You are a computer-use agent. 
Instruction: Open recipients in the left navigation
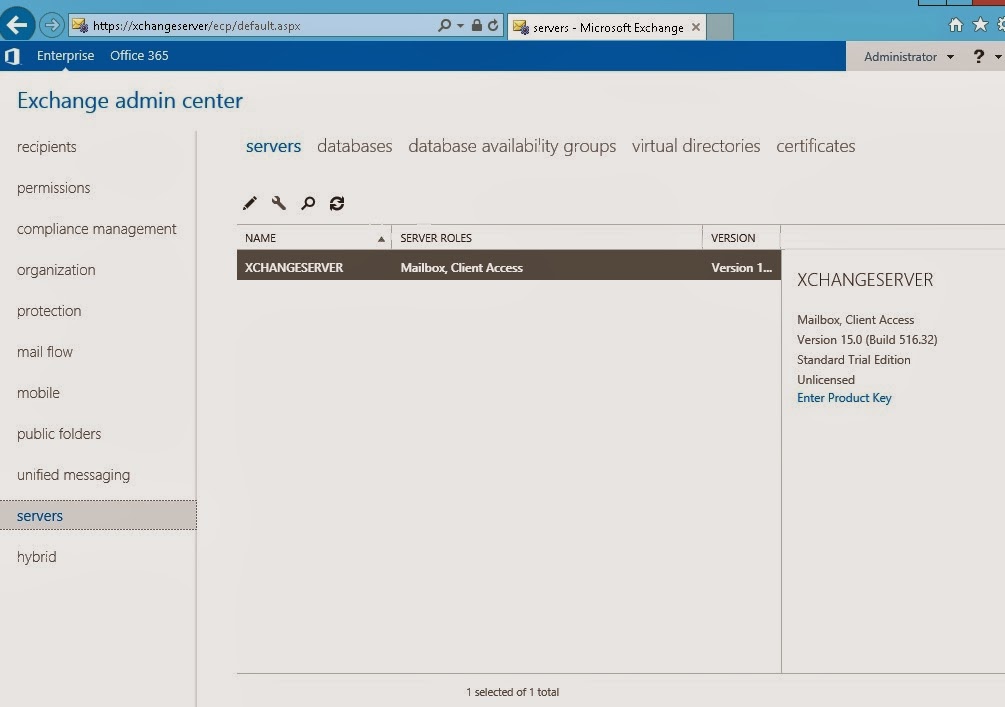47,147
